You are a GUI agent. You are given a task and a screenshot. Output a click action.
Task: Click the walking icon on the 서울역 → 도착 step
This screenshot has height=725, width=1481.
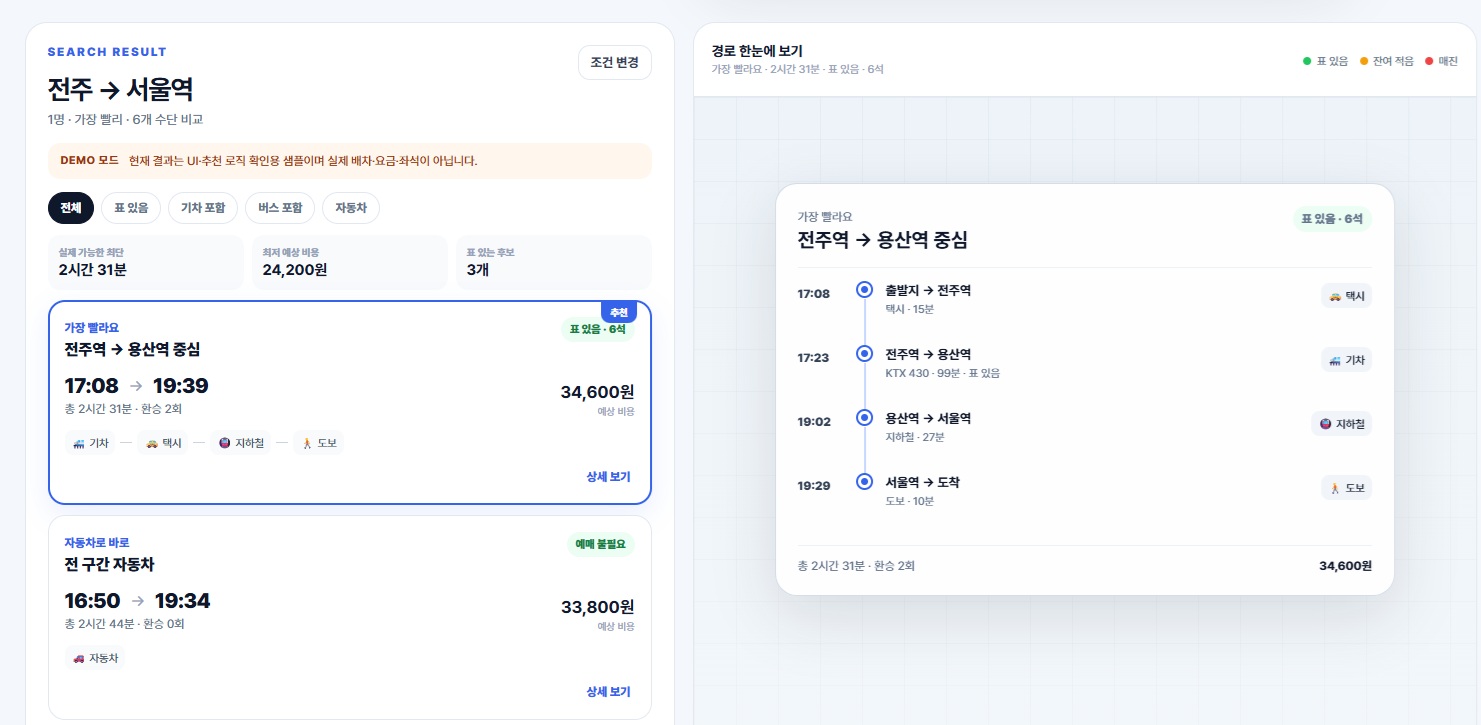point(1335,488)
